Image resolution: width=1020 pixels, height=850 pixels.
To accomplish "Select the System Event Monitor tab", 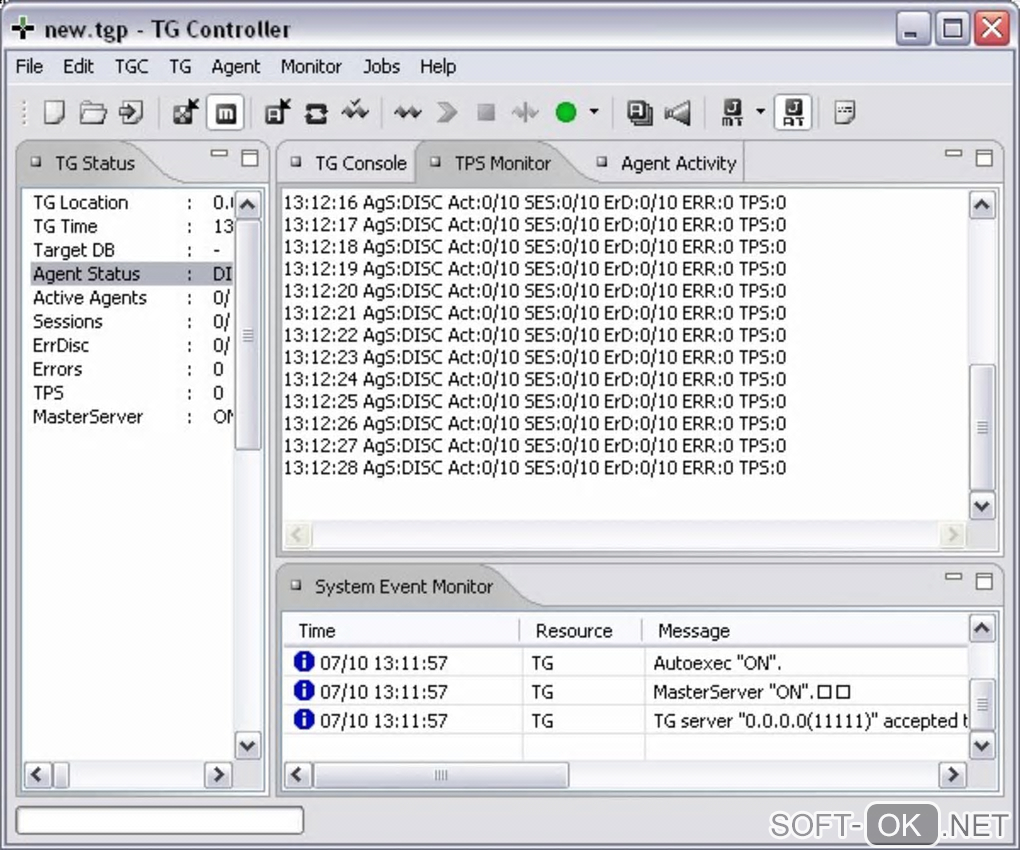I will pyautogui.click(x=394, y=587).
